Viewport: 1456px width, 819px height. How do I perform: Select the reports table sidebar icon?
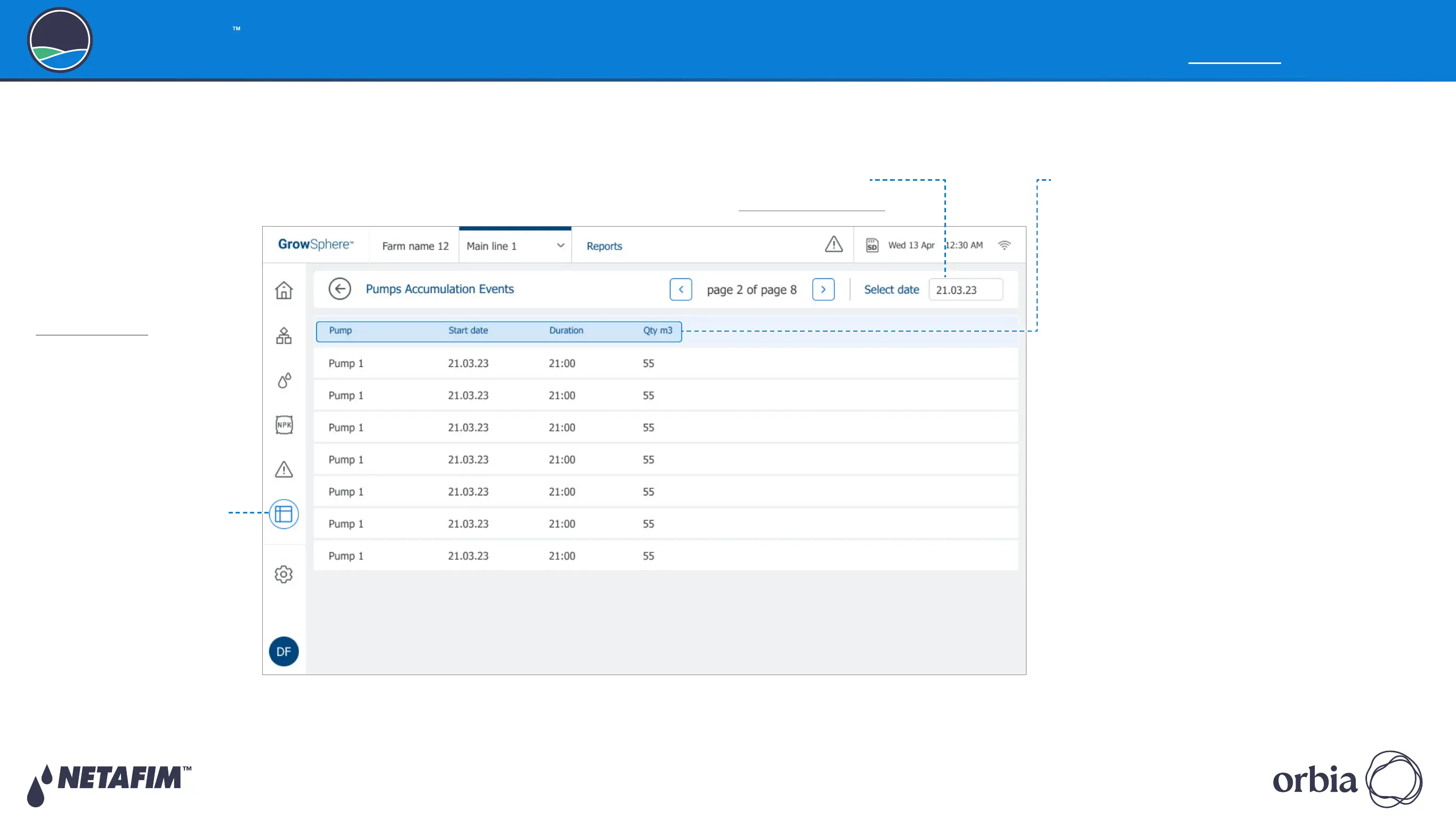click(284, 513)
